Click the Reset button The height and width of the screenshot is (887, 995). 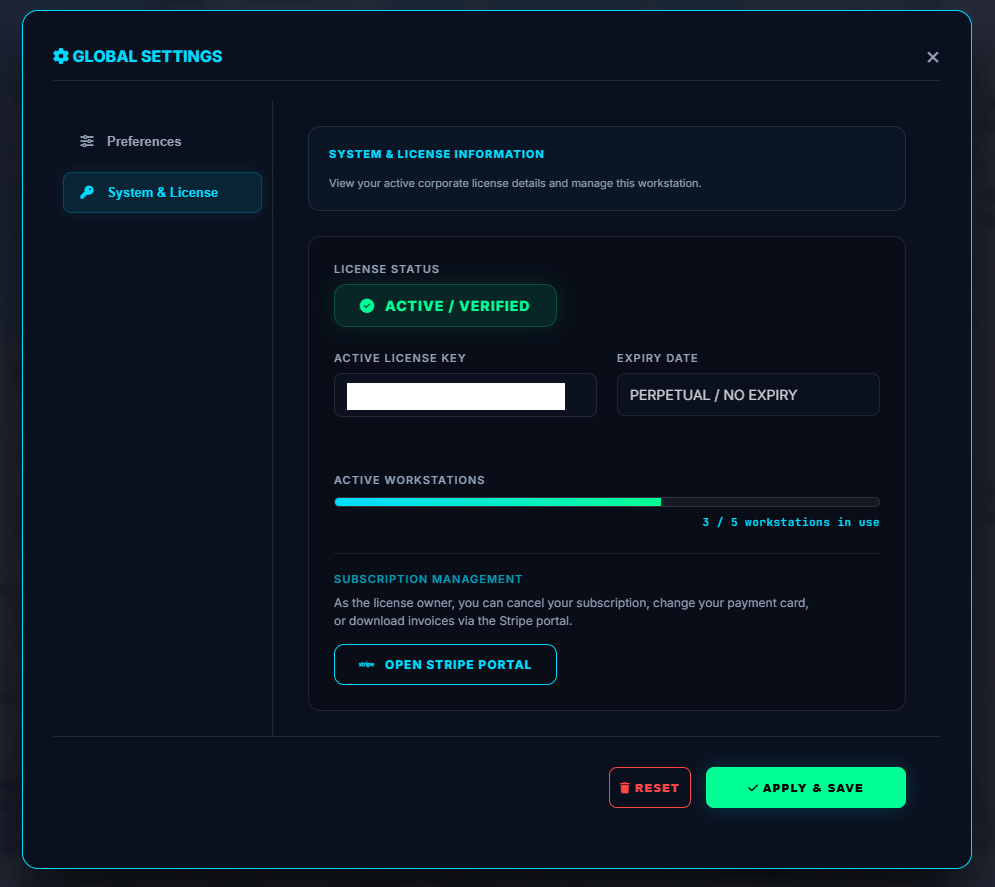click(650, 787)
